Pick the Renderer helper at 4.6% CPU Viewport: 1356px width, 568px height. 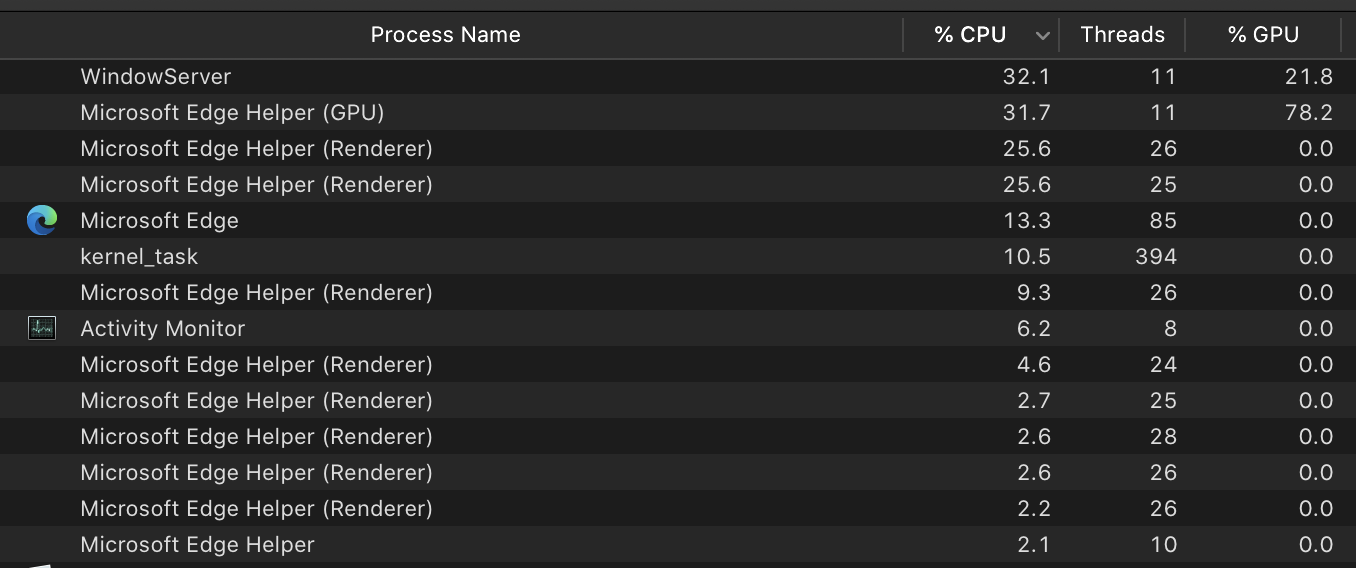(x=256, y=365)
